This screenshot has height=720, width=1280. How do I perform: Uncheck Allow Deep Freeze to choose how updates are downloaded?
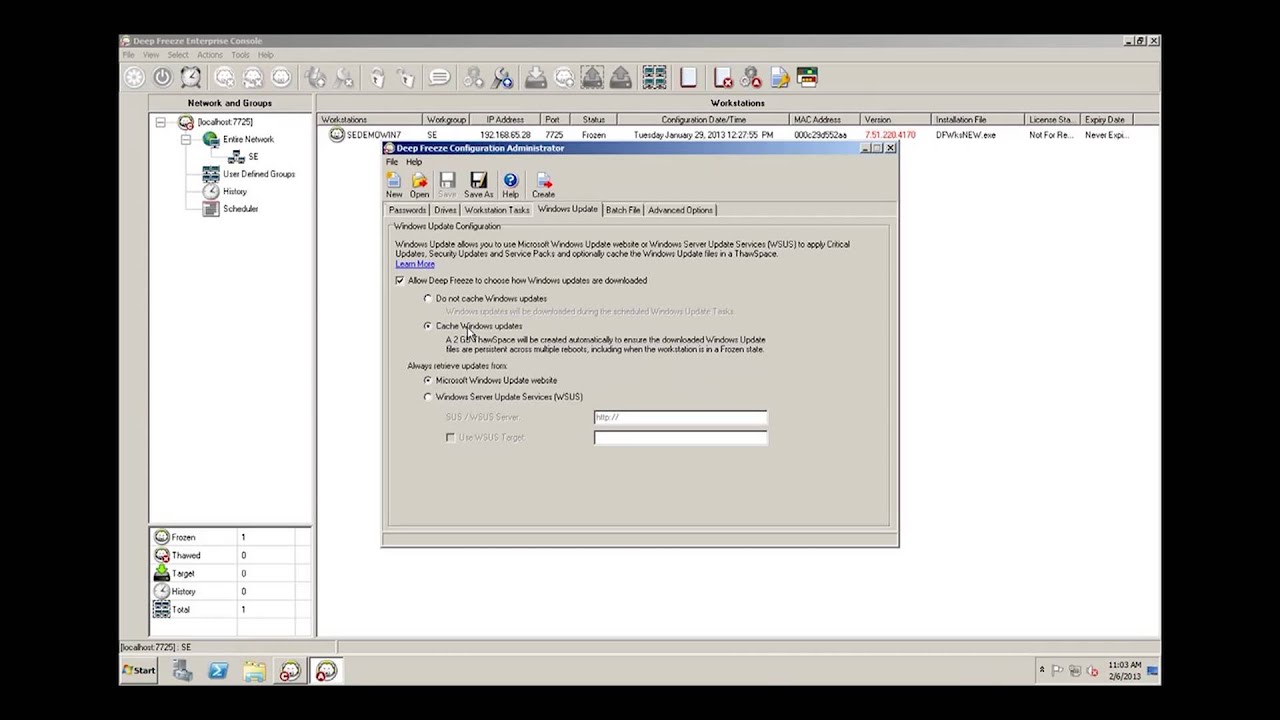pos(400,280)
